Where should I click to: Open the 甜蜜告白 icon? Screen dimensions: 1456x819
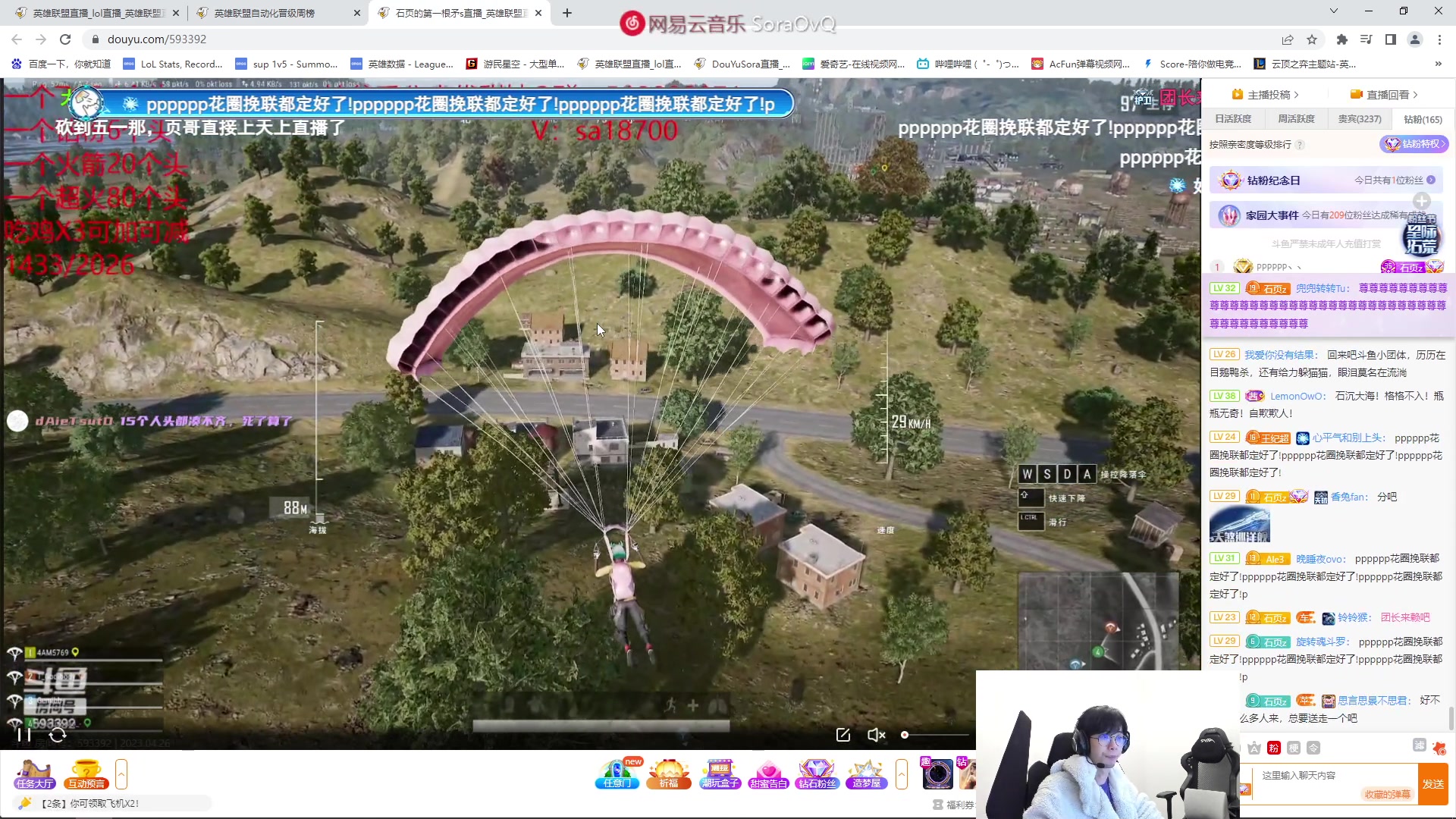[x=768, y=774]
